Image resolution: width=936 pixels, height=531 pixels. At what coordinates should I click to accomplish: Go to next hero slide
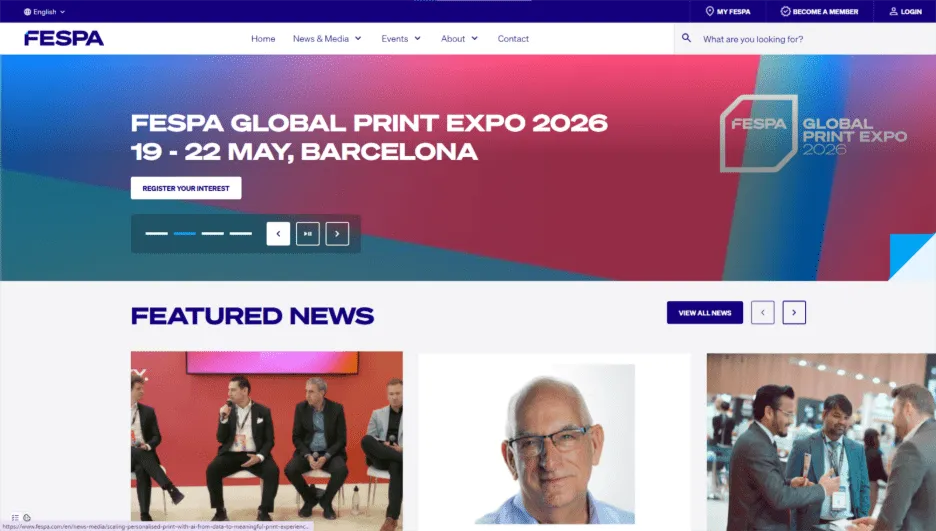337,234
